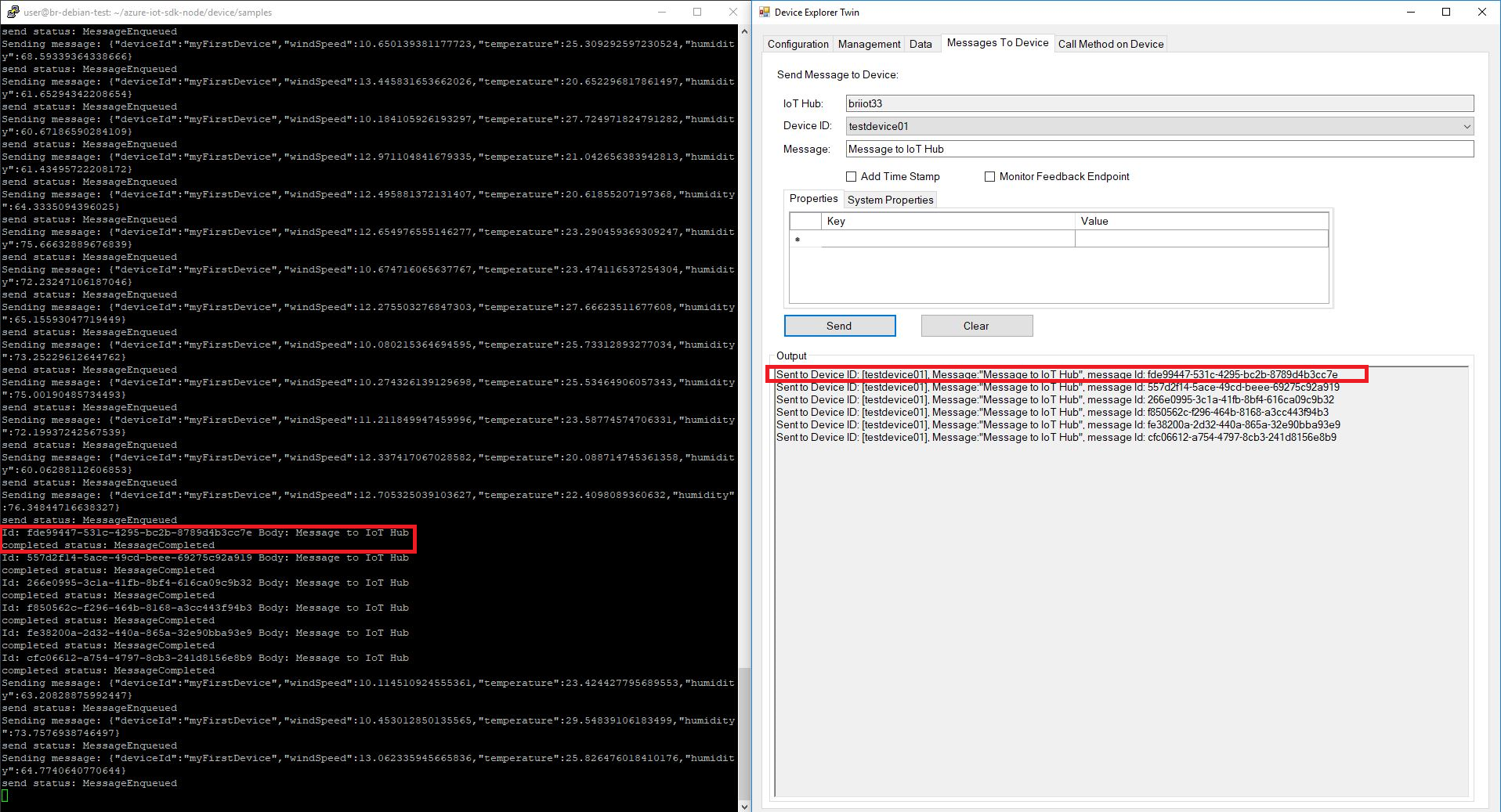
Task: Click terminal line 'Id: fde99447-531c-4295-bc2b-8789d4b3cc7e Body'
Action: [x=205, y=532]
